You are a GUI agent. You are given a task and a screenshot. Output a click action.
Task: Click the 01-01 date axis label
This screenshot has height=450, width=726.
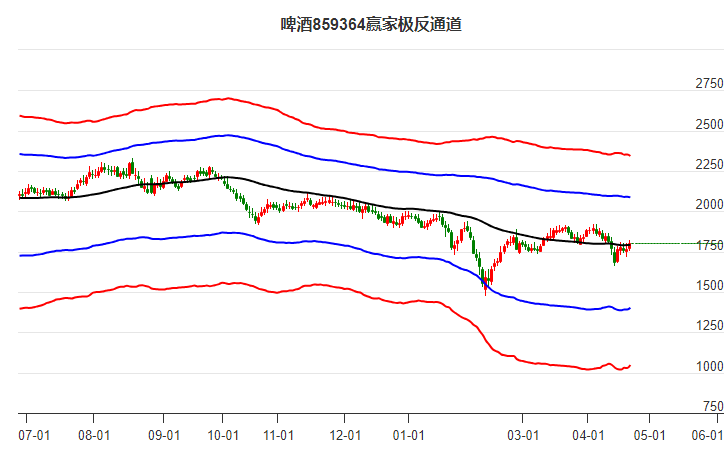(408, 436)
